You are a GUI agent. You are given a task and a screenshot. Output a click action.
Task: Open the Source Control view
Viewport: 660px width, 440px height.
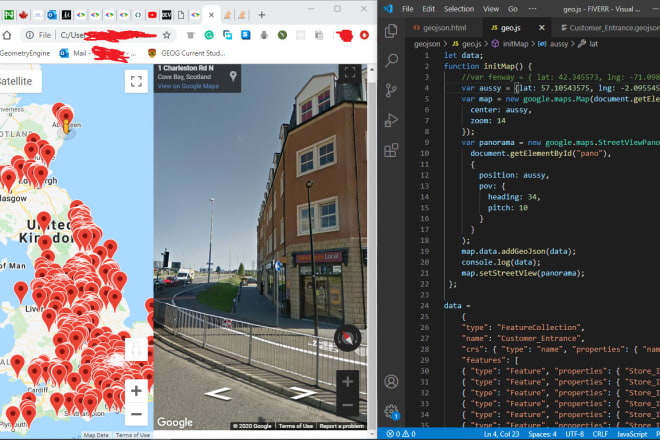point(391,90)
